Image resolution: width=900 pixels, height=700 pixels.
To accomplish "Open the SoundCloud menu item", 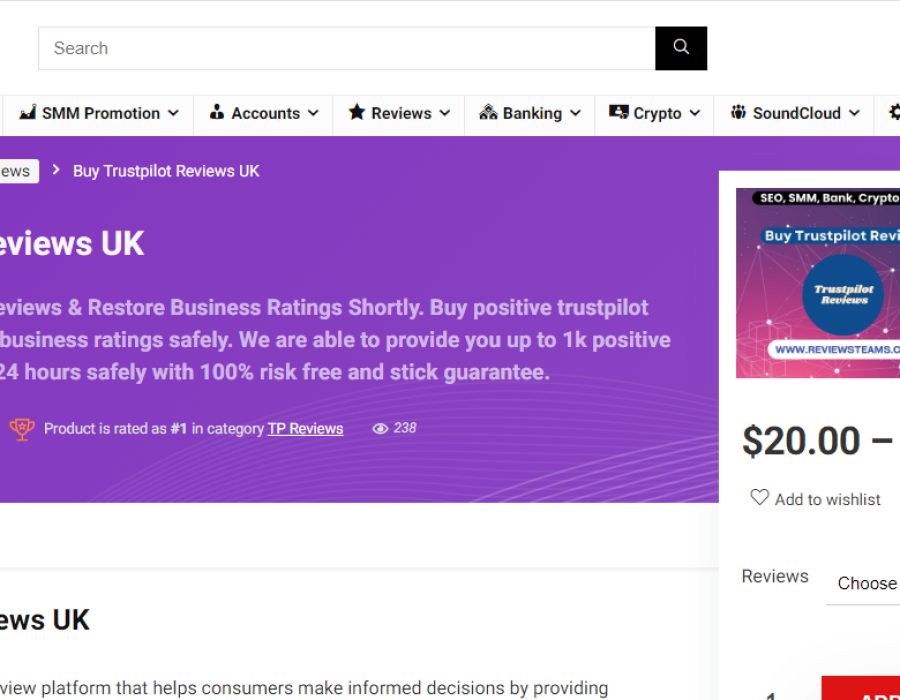I will (x=796, y=114).
